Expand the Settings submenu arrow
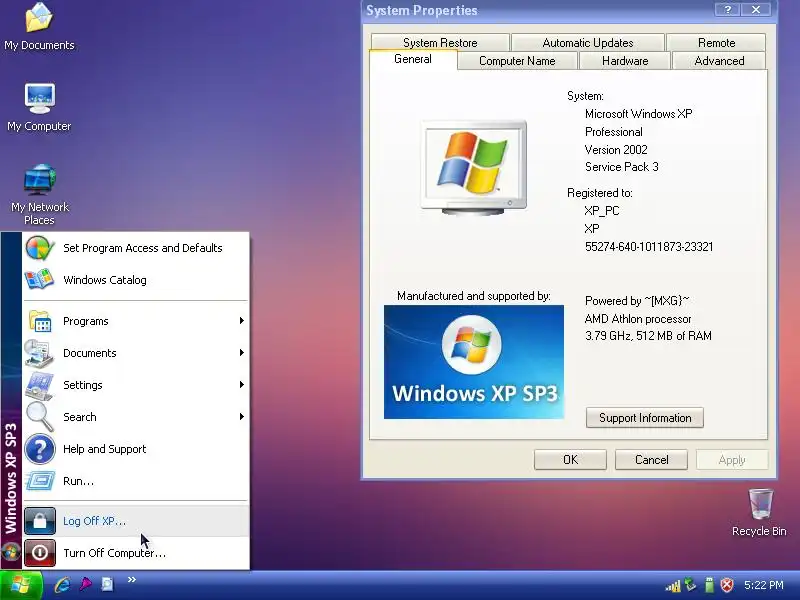The width and height of the screenshot is (800, 600). point(242,385)
